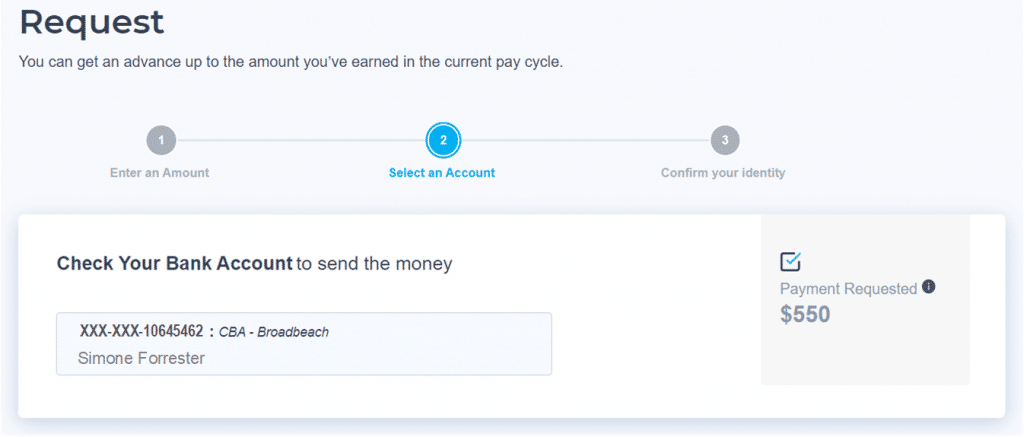1024x437 pixels.
Task: Click the Request page heading
Action: tap(91, 22)
